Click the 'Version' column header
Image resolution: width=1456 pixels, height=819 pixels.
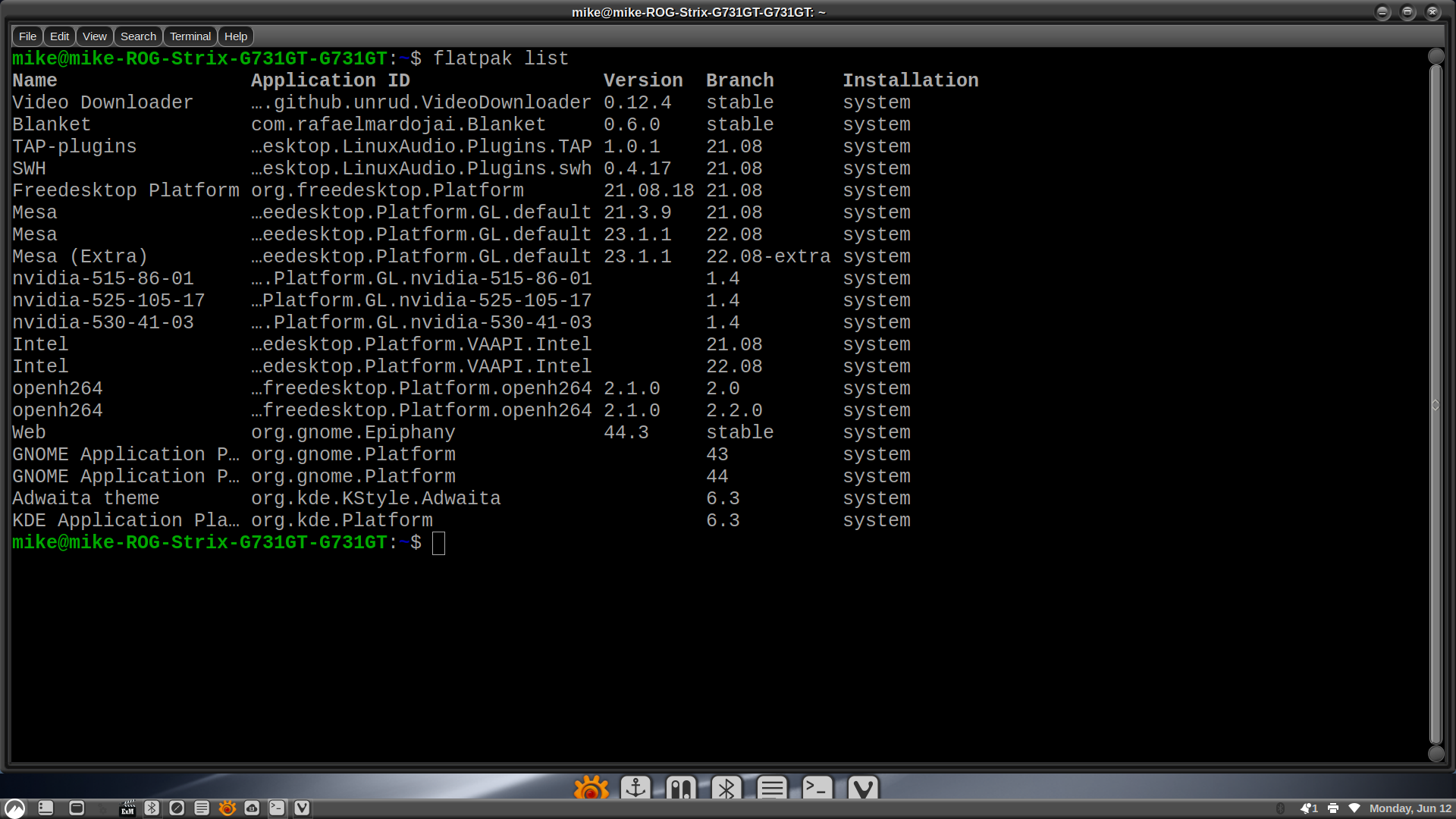[x=643, y=81]
